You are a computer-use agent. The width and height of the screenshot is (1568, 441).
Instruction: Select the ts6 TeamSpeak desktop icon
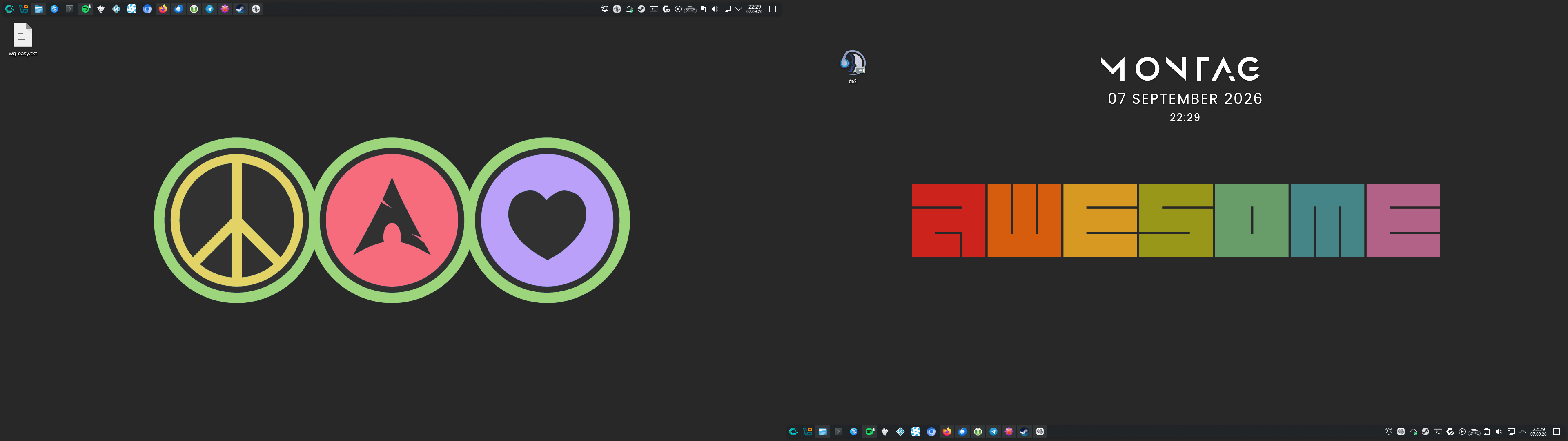tap(853, 67)
